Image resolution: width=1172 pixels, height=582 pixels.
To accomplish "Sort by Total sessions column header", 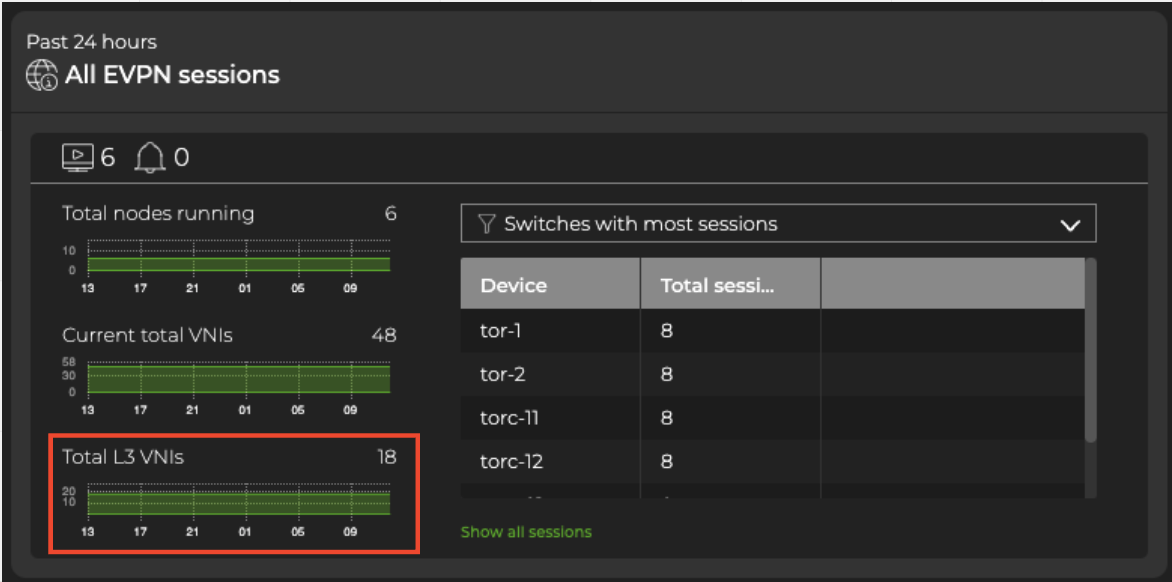I will click(x=718, y=285).
